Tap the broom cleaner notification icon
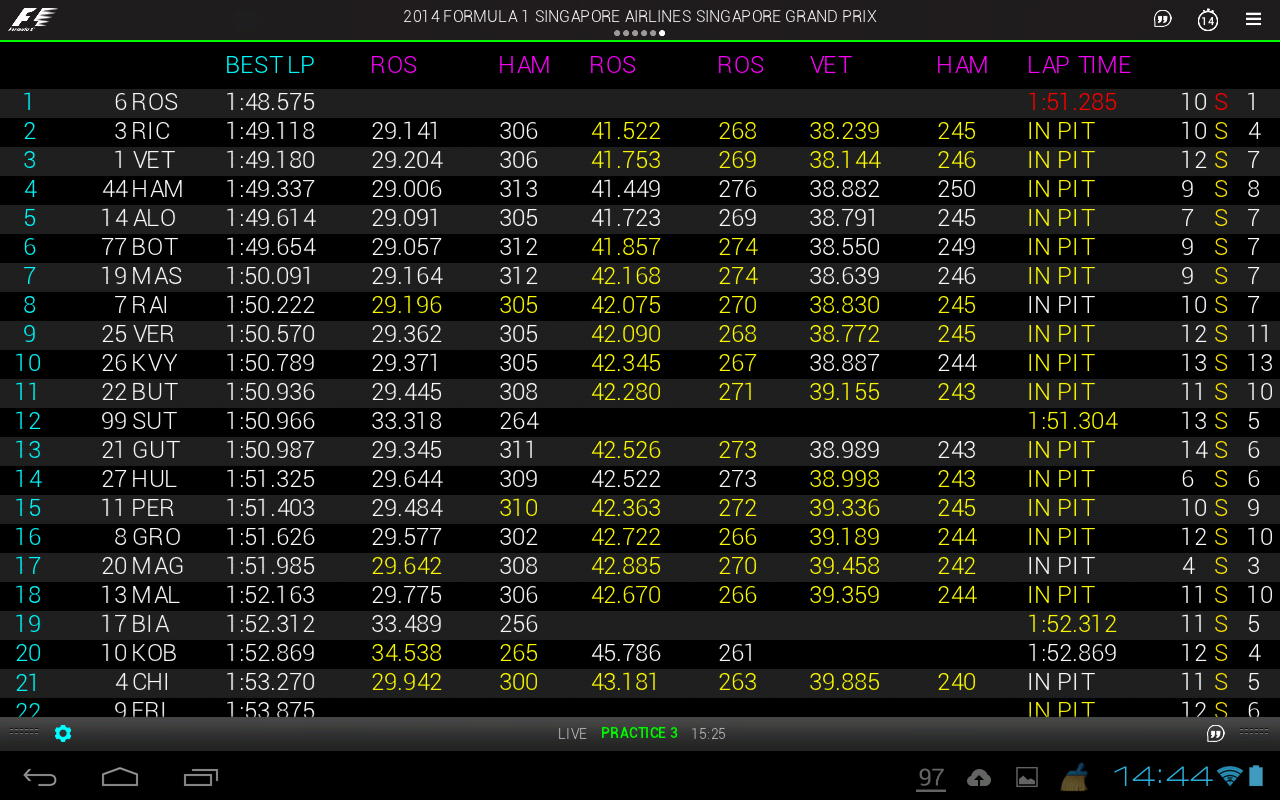1280x800 pixels. [x=1075, y=776]
